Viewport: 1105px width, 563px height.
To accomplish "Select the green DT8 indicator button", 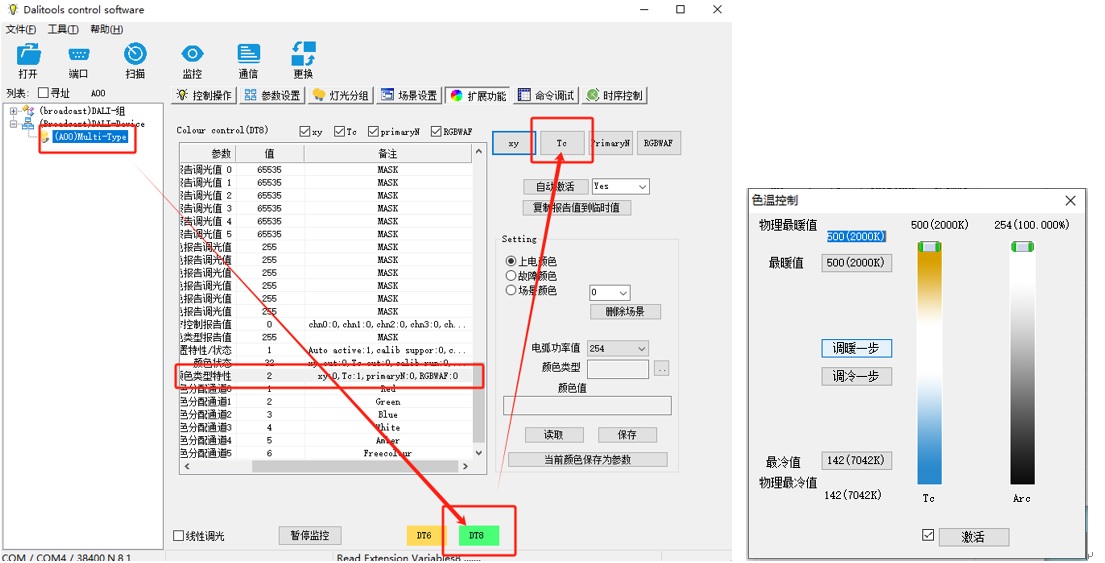I will 476,536.
